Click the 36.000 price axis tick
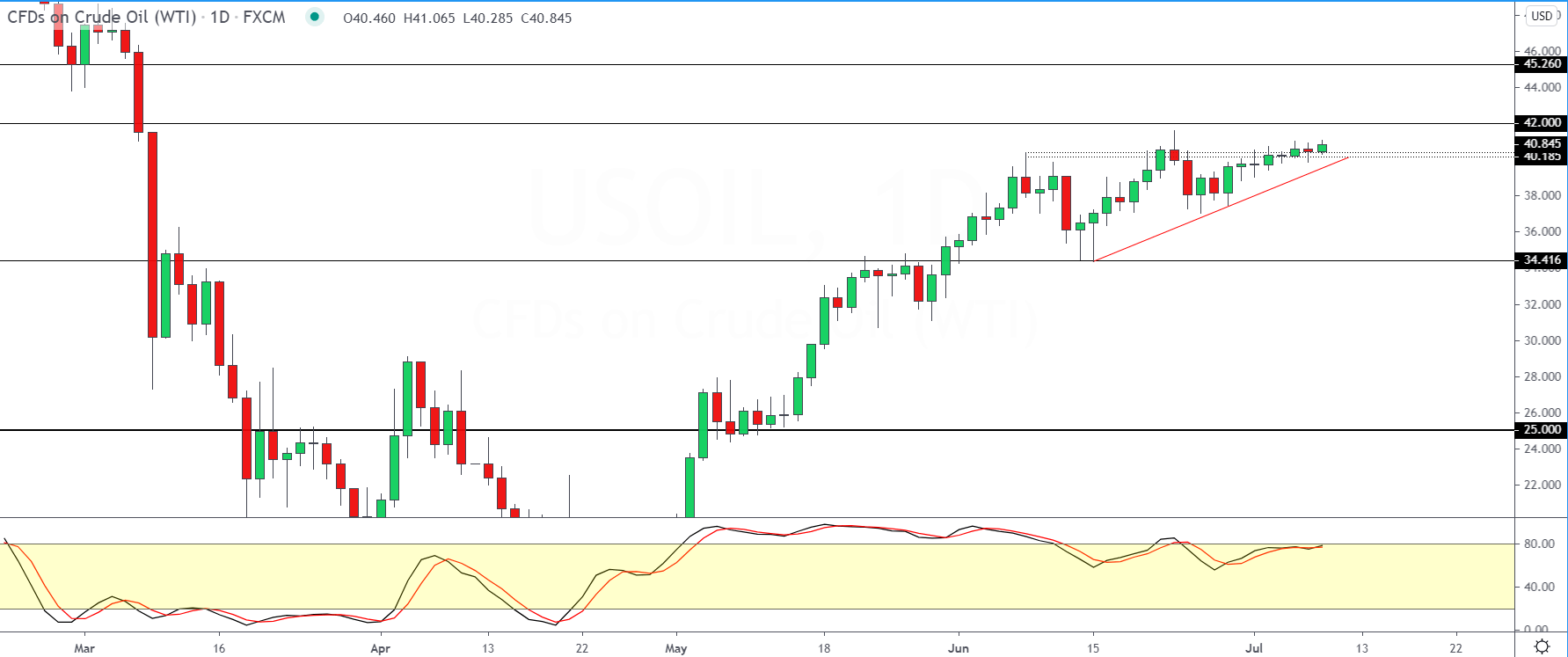The image size is (1568, 657). (x=1542, y=231)
